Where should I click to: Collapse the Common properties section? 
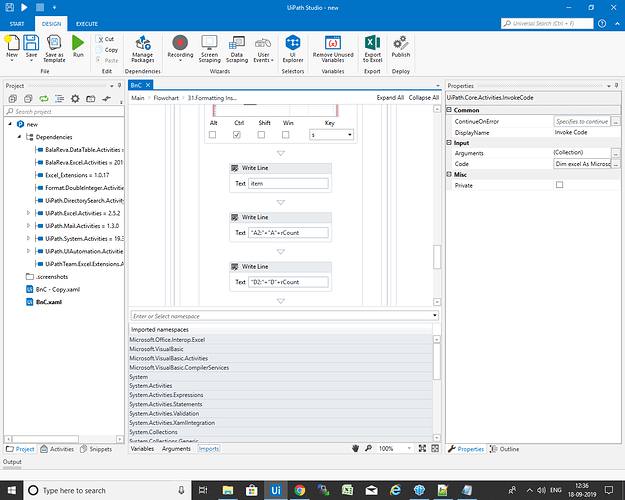coord(449,110)
